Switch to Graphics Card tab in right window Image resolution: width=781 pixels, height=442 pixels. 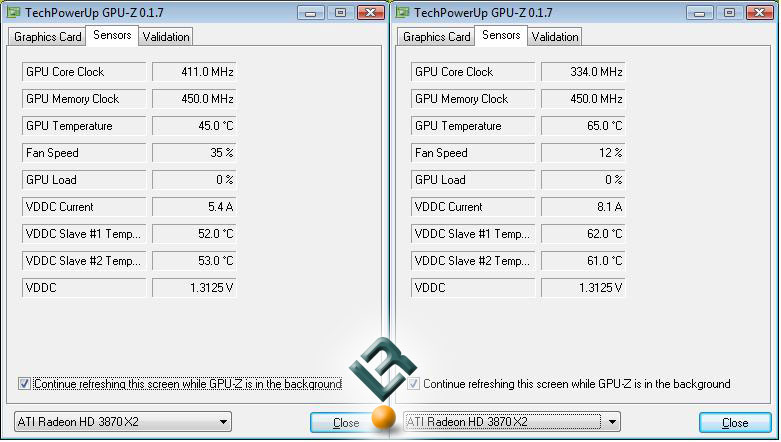(436, 37)
